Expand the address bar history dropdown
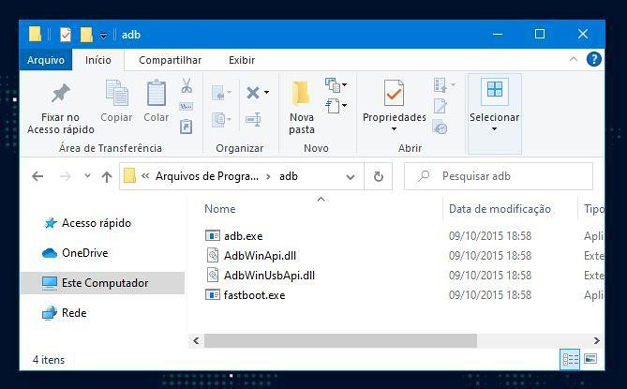The image size is (627, 389). (x=350, y=177)
